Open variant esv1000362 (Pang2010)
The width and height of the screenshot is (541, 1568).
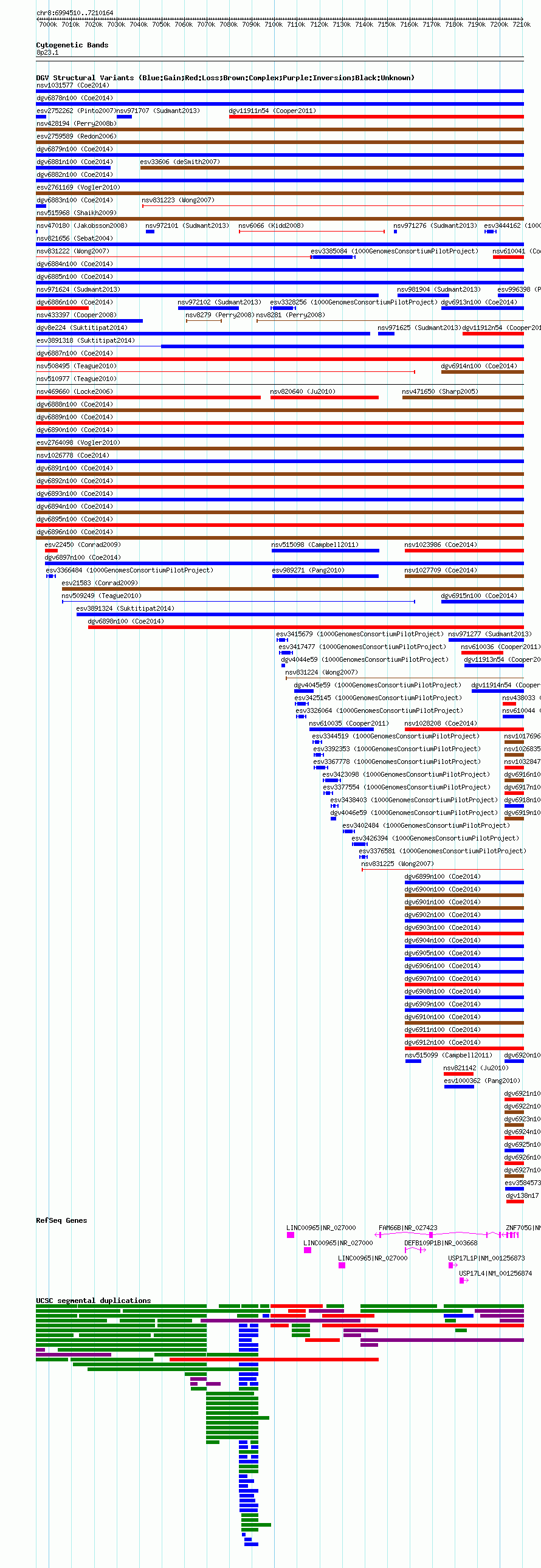click(483, 1082)
